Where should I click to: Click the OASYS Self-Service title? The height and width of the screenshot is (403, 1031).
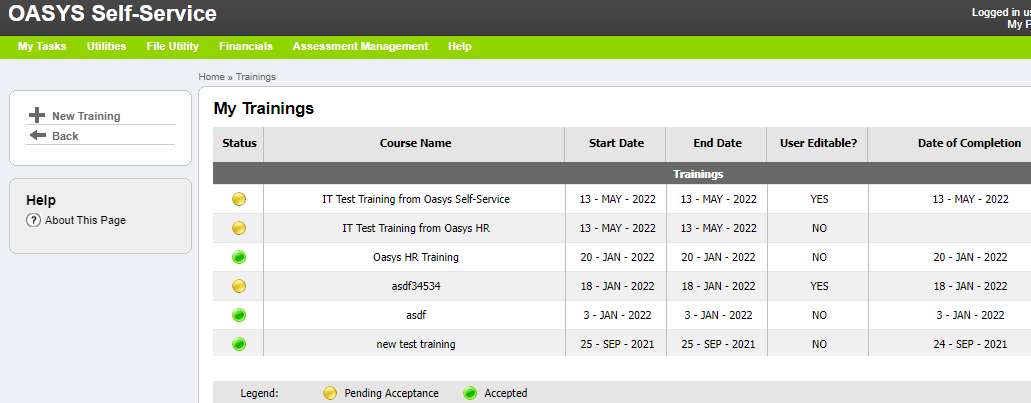click(x=112, y=14)
